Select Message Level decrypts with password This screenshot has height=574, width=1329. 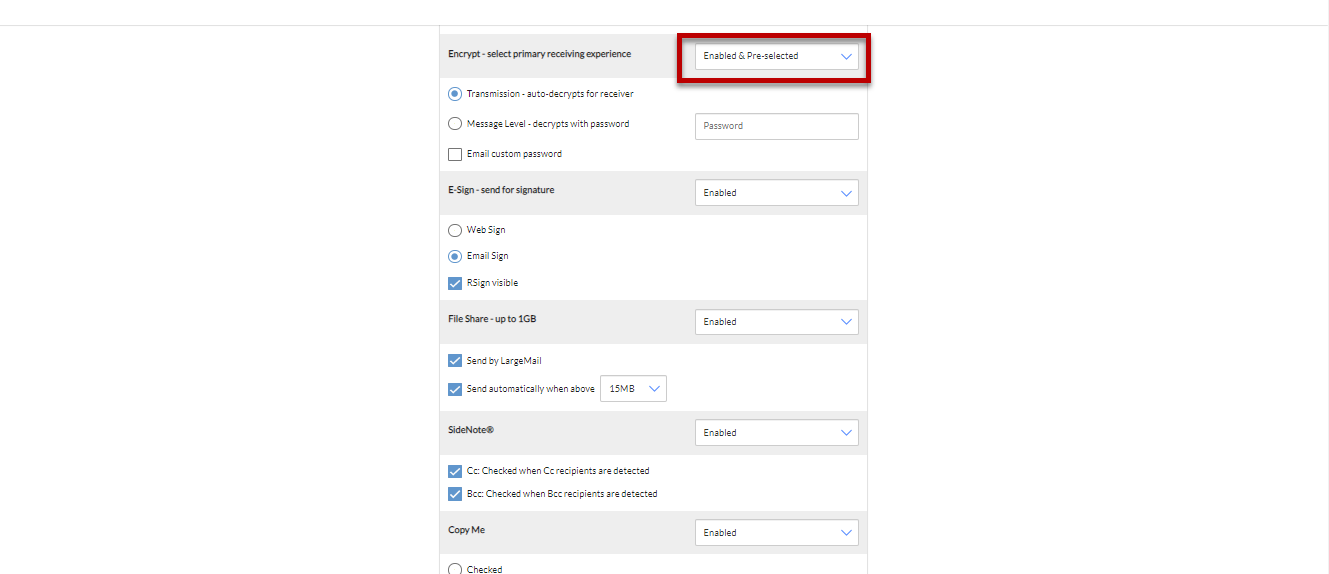(x=455, y=124)
